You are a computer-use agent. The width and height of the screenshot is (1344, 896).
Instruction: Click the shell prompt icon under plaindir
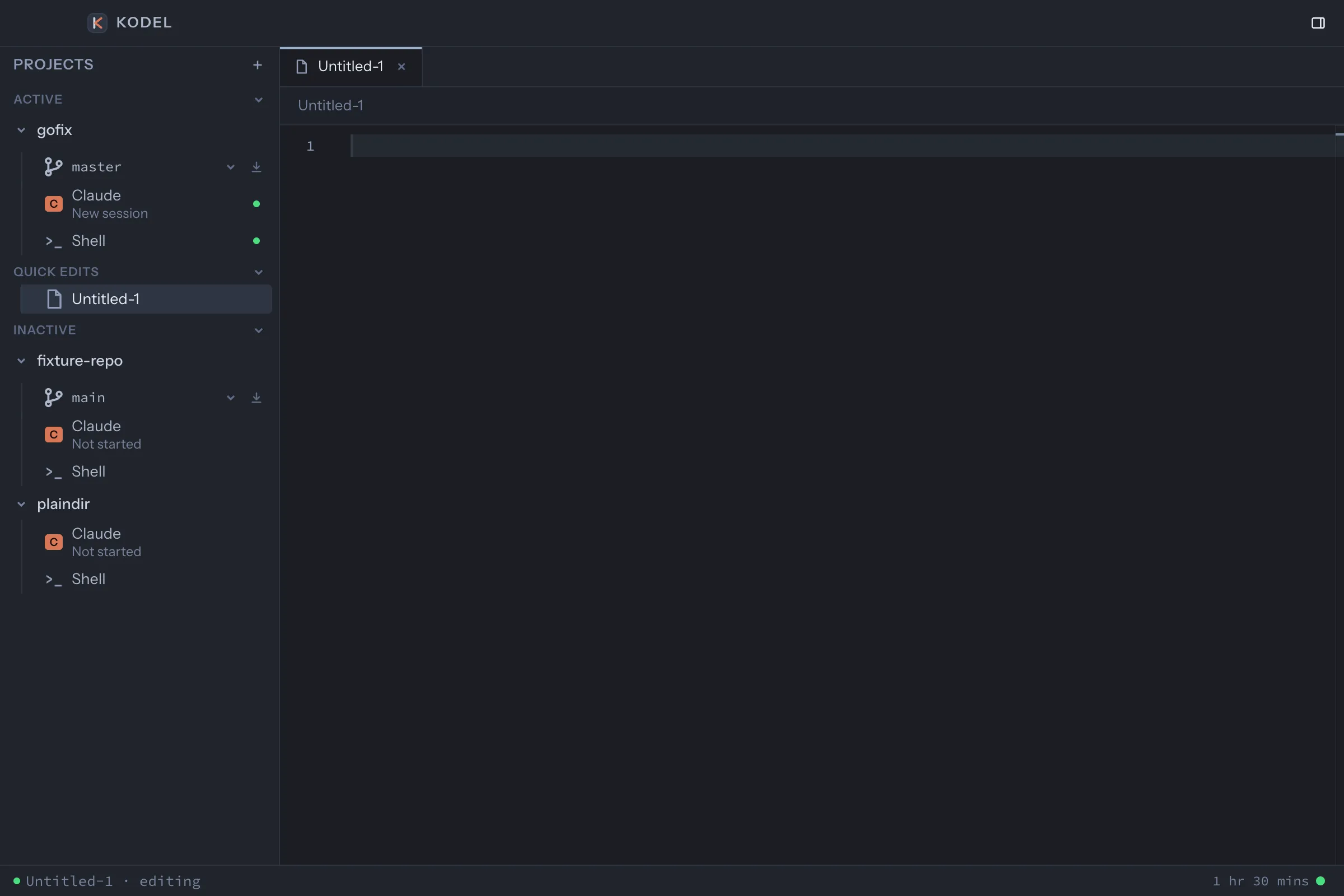53,580
